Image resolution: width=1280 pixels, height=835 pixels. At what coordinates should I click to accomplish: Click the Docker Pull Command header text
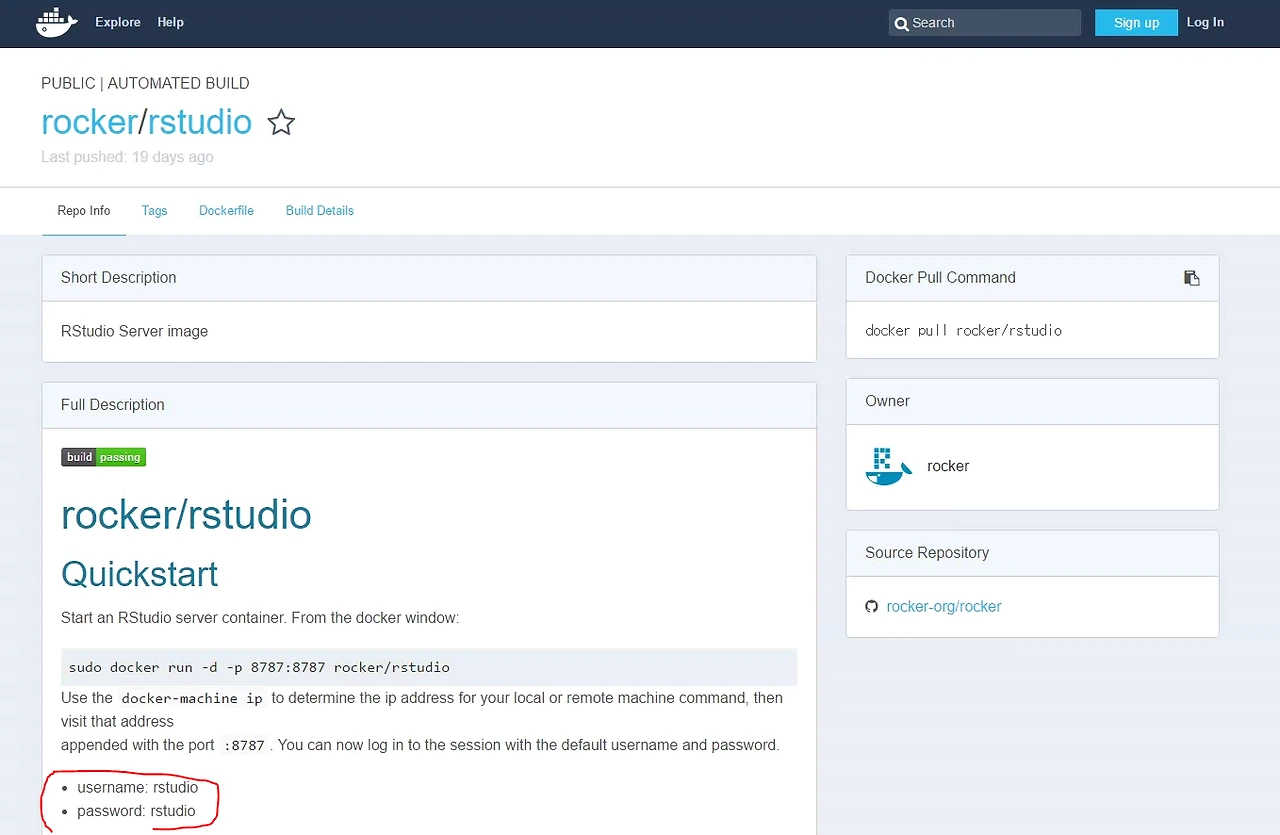click(x=940, y=278)
